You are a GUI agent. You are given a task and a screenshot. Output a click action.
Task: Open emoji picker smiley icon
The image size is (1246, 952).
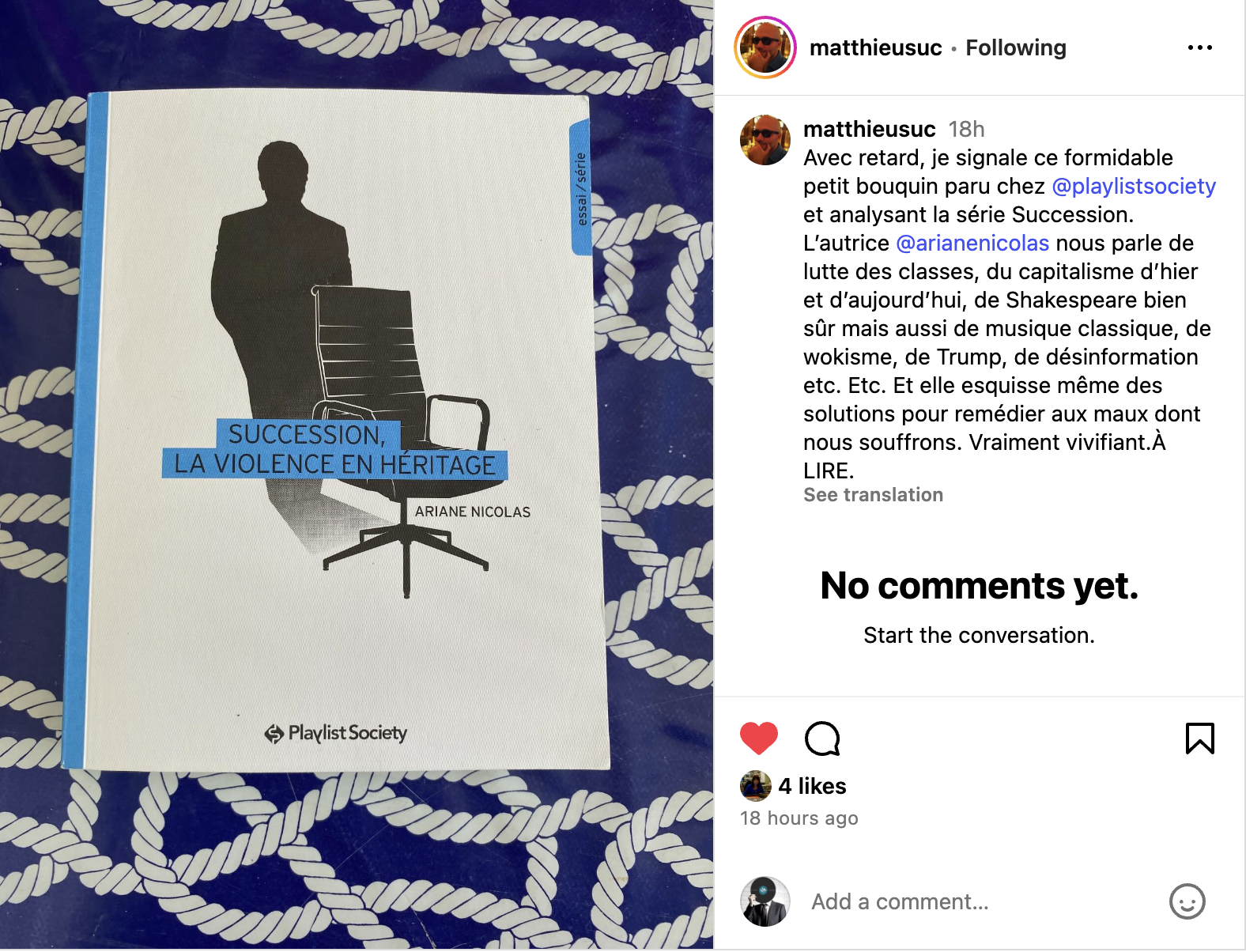coord(1187,901)
